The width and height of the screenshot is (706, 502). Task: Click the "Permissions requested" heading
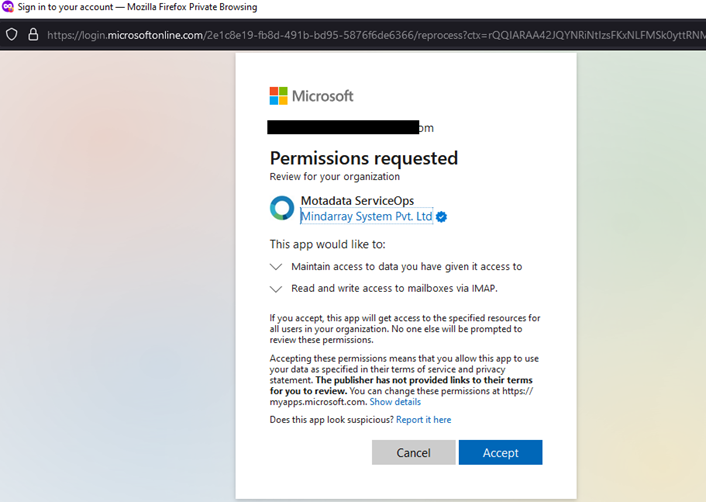click(x=363, y=158)
